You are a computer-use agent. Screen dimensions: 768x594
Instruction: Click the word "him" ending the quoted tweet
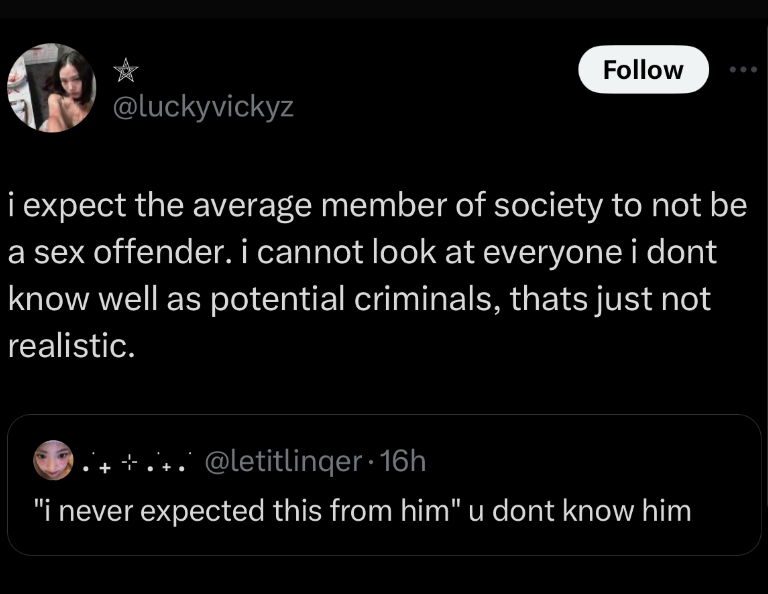click(664, 511)
